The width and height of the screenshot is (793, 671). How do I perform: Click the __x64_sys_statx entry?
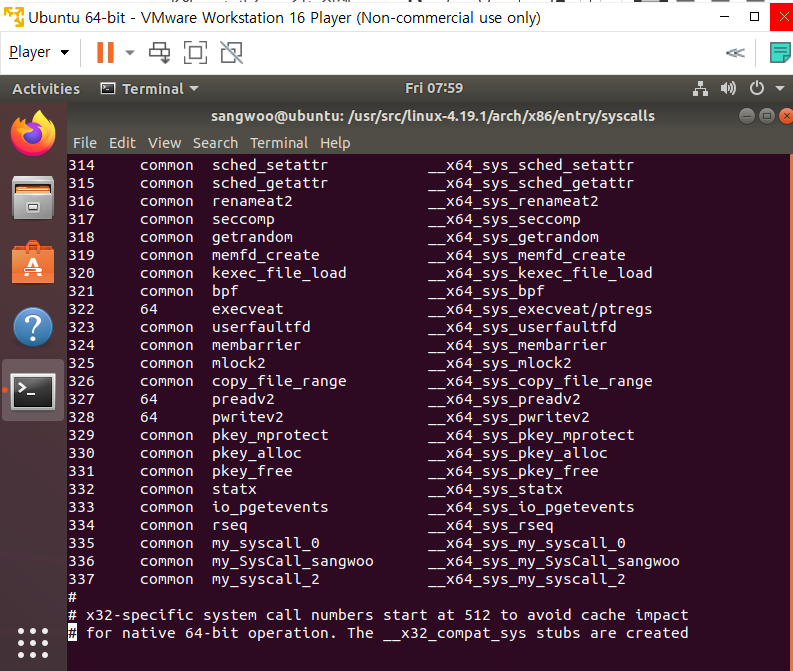pyautogui.click(x=495, y=489)
